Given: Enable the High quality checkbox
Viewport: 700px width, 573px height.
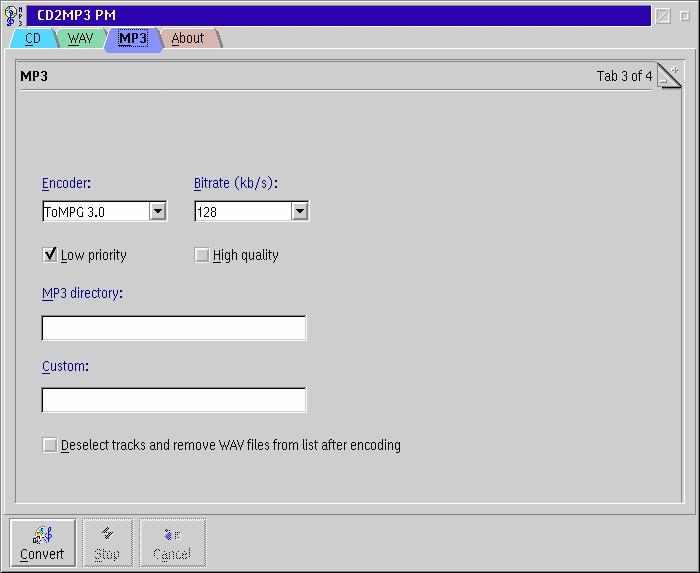Looking at the screenshot, I should point(202,255).
